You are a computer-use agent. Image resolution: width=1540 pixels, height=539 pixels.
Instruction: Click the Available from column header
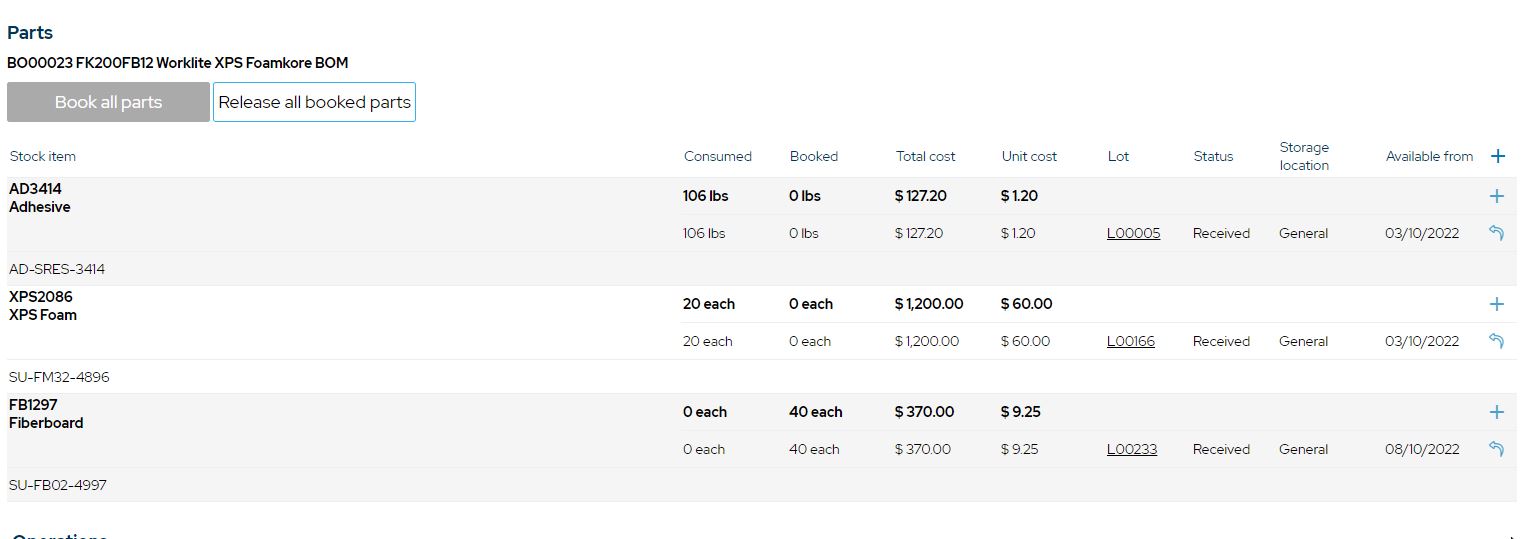pyautogui.click(x=1429, y=156)
